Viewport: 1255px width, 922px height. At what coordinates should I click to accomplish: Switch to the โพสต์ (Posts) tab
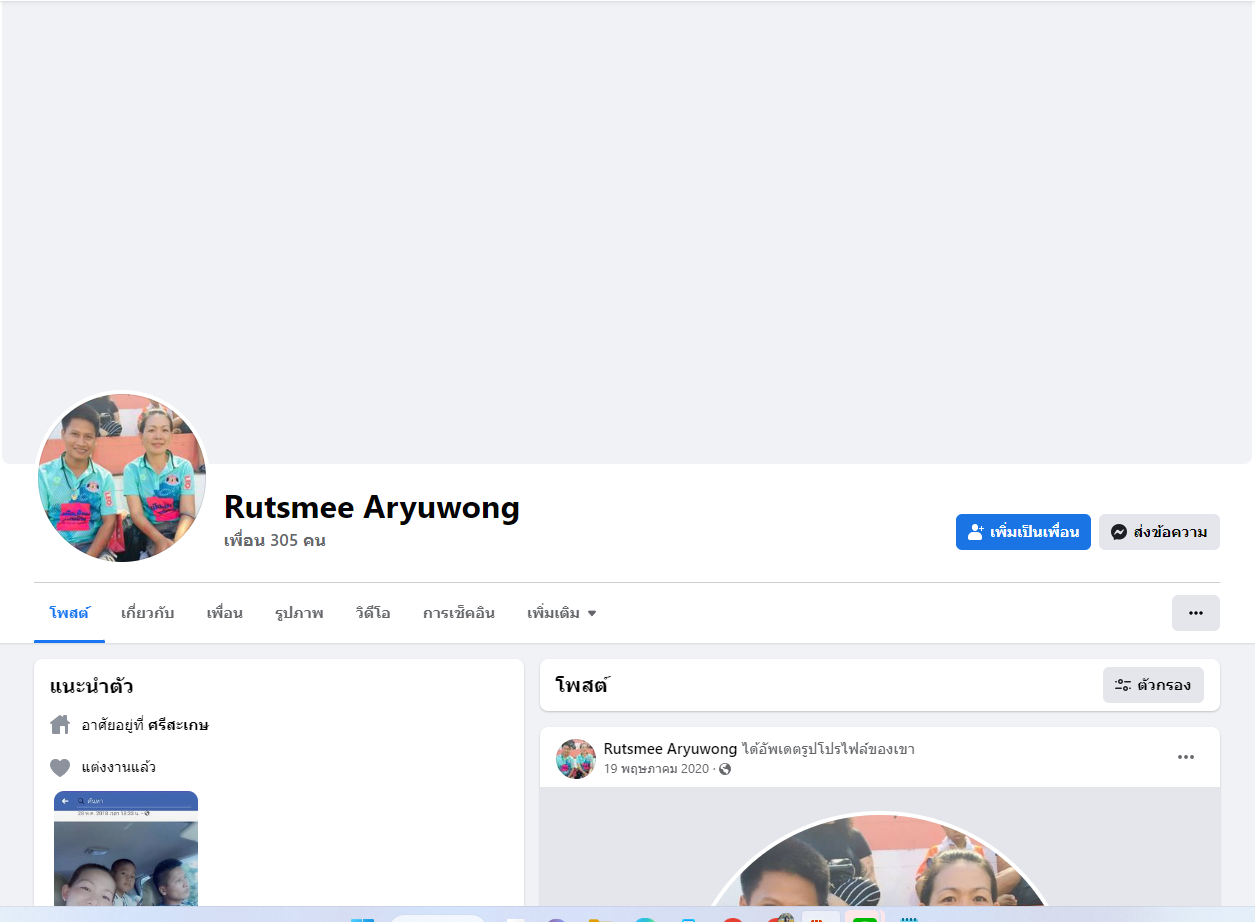tap(69, 613)
